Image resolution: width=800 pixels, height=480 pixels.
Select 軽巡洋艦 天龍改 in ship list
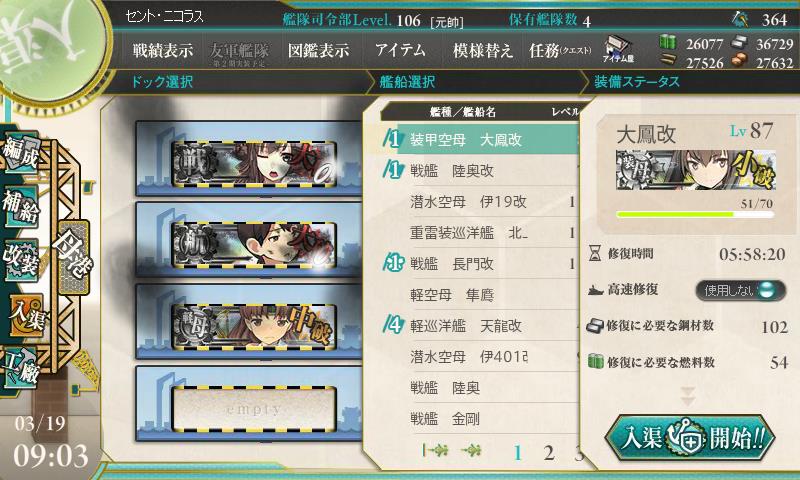point(482,325)
